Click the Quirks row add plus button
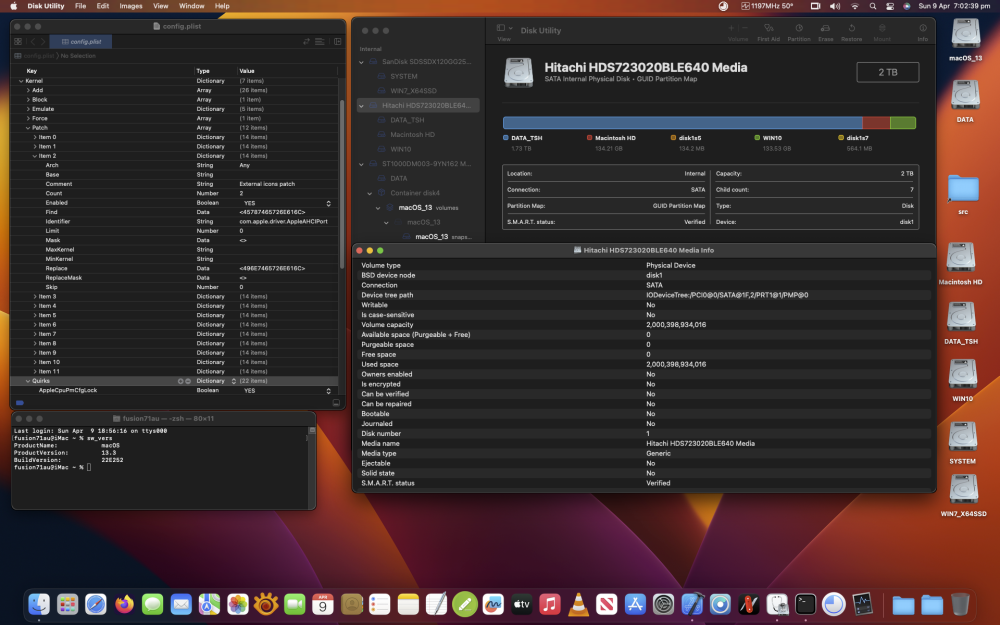 (180, 381)
